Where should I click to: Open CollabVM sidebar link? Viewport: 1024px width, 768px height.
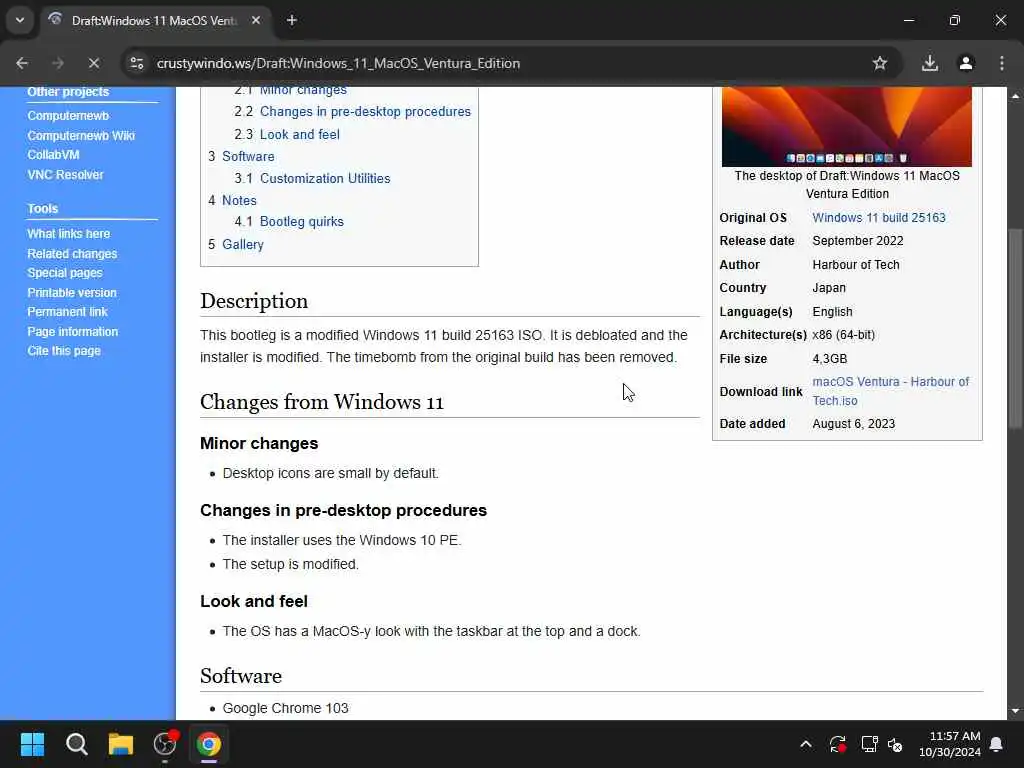54,155
